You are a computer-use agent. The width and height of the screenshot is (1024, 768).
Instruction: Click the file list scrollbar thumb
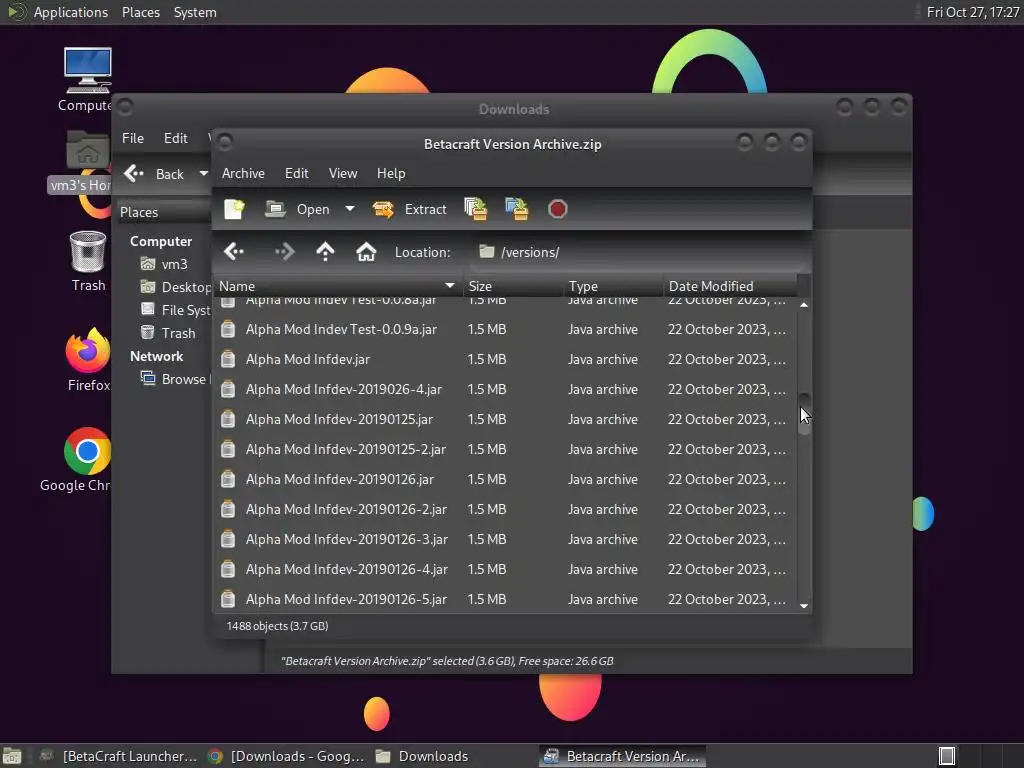tap(805, 413)
